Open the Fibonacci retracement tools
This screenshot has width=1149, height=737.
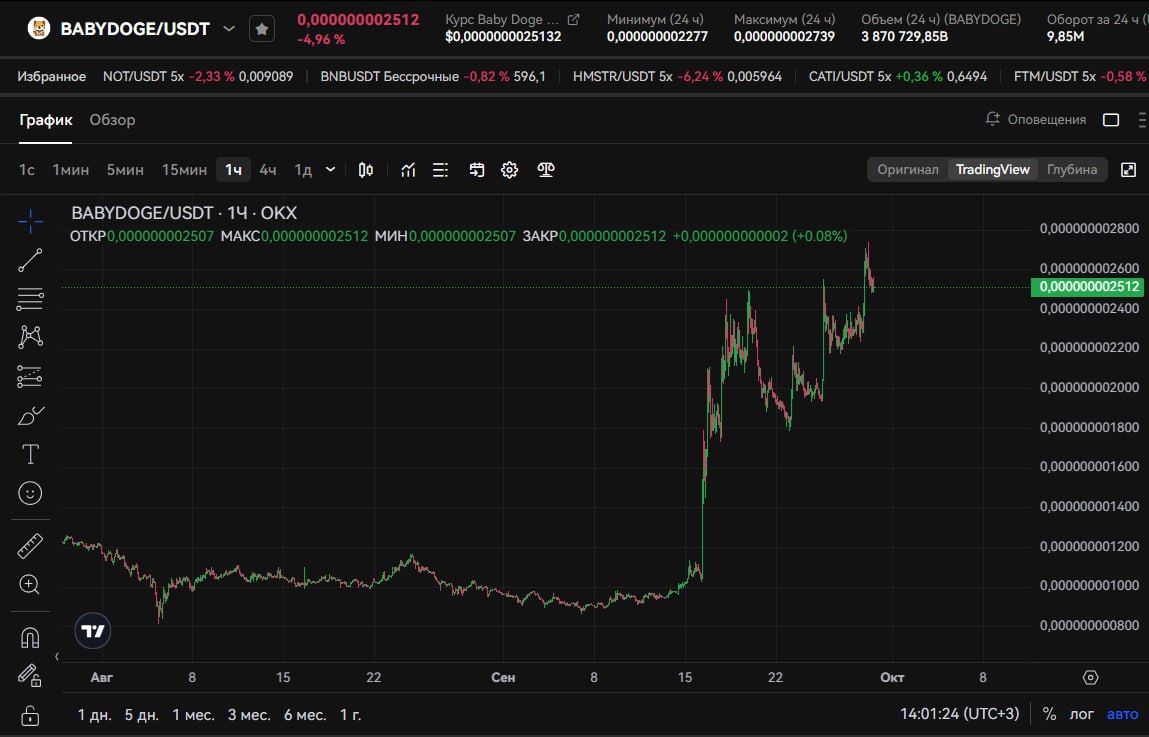30,299
